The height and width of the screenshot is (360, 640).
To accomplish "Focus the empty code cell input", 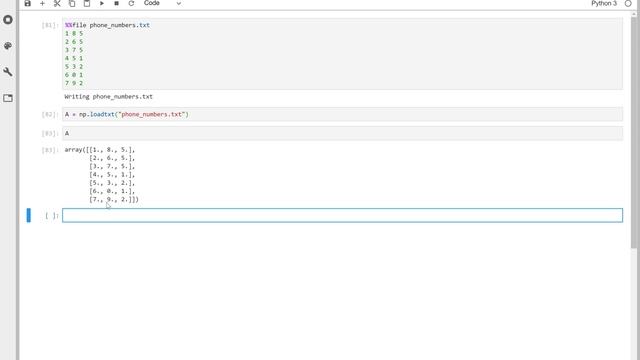I will (x=342, y=216).
